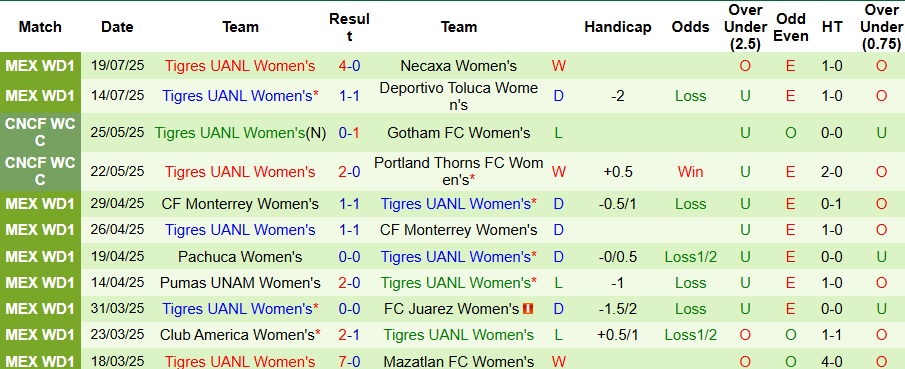This screenshot has width=905, height=369.
Task: Click the red card icon beside FC Juarez Women's
Action: point(528,309)
